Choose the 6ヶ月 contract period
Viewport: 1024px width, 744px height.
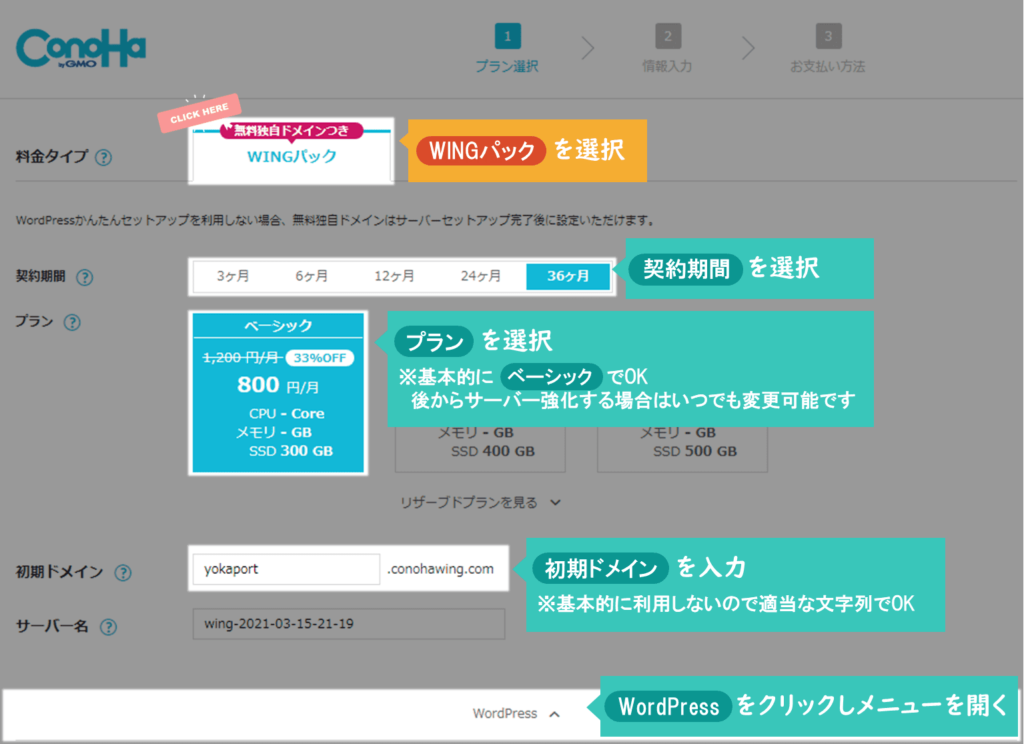[312, 276]
